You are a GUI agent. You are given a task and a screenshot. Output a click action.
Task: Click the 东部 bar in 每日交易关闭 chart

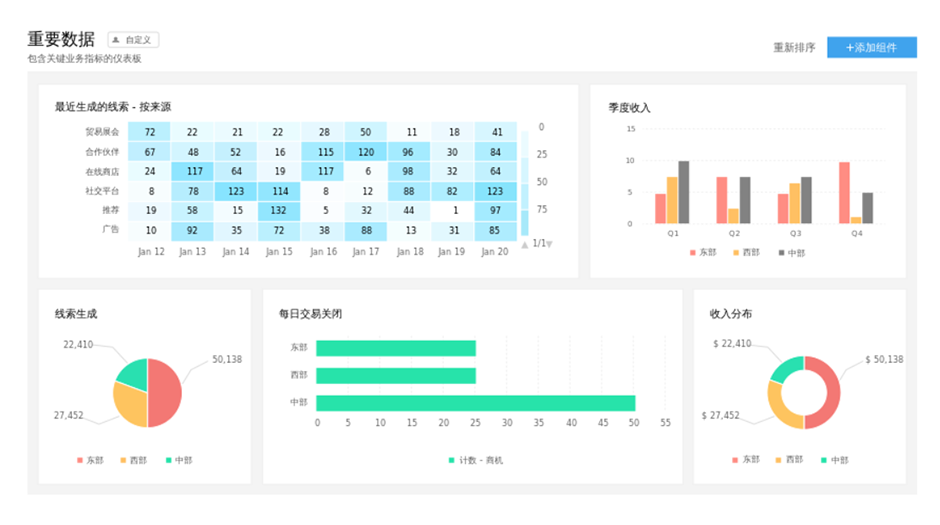[396, 348]
